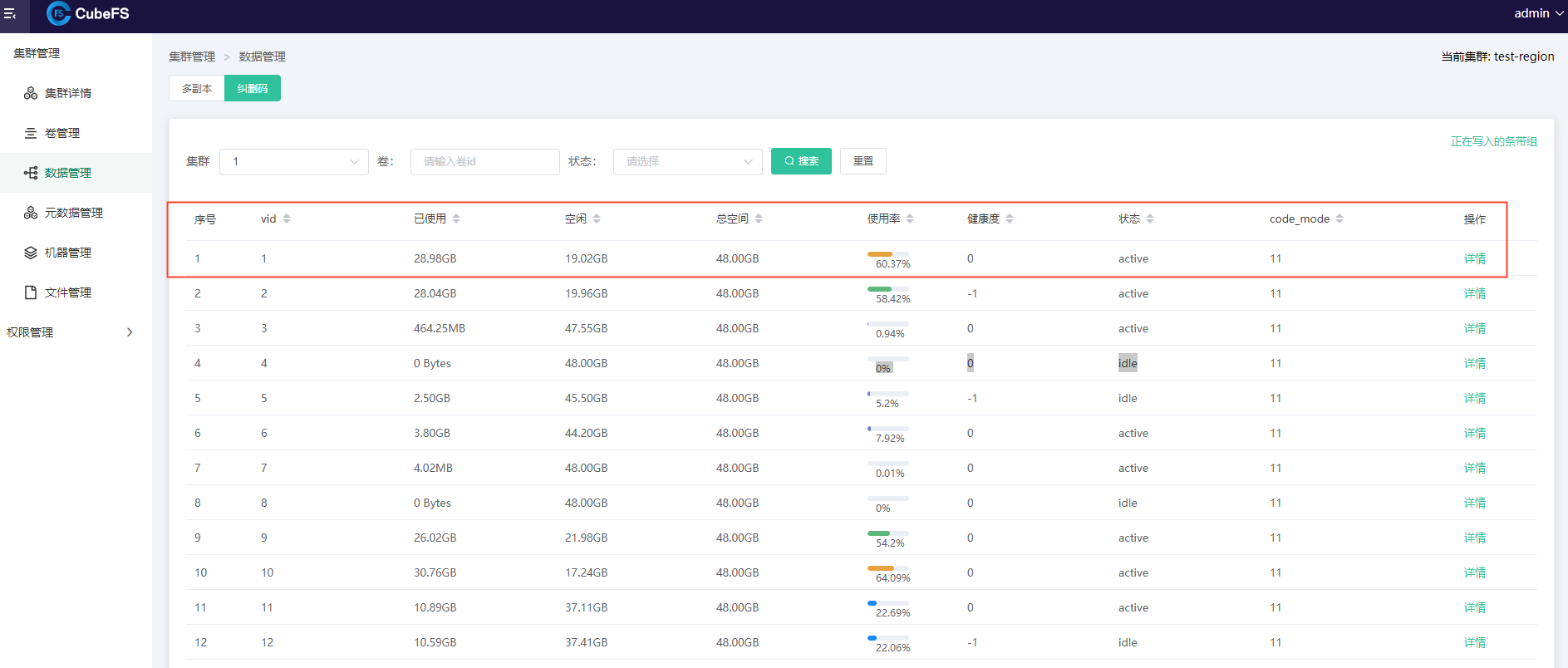Open 机器管理 in sidebar
Screen dimensions: 1568x668
pos(68,253)
